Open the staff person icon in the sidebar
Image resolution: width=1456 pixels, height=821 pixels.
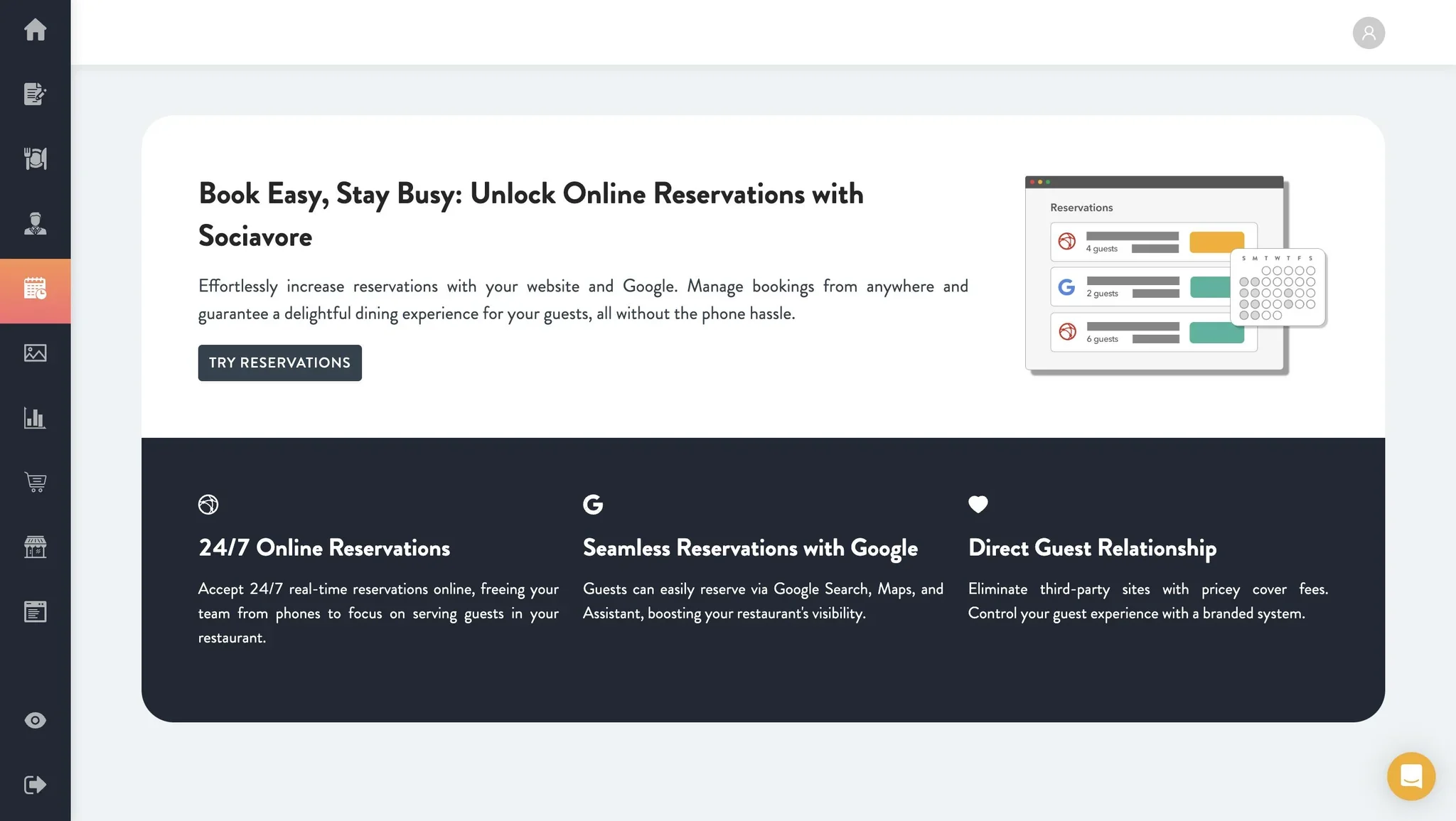coord(35,223)
